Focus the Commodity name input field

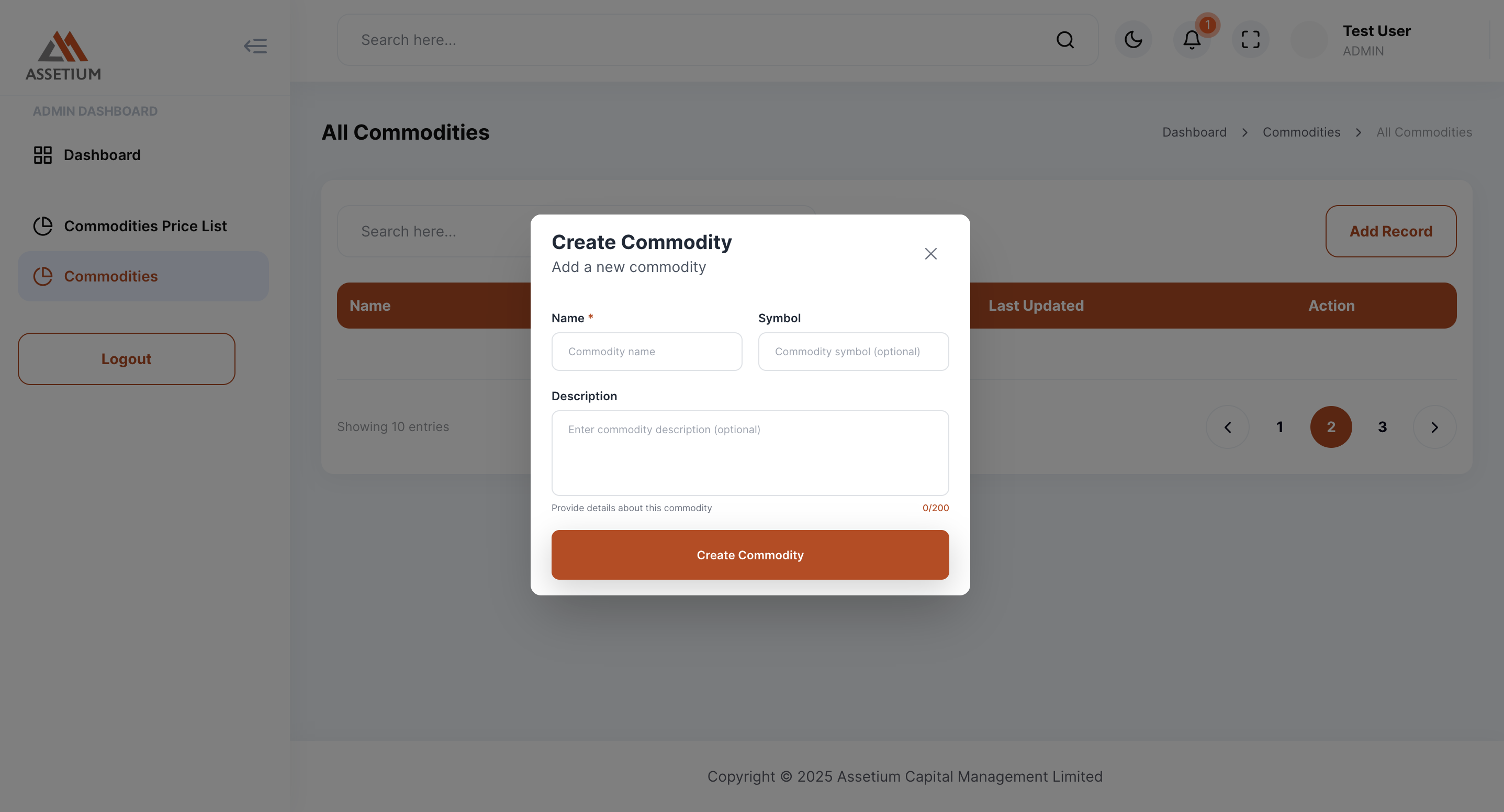pyautogui.click(x=646, y=352)
